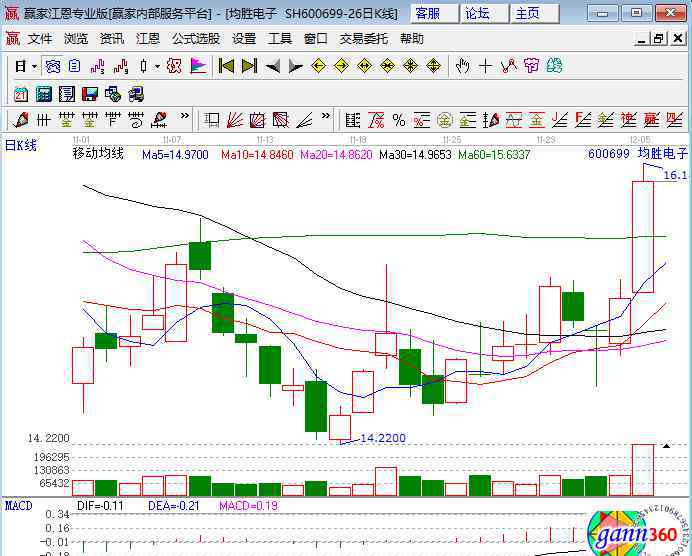The image size is (692, 556).
Task: Click the save floppy disk icon
Action: (x=89, y=94)
